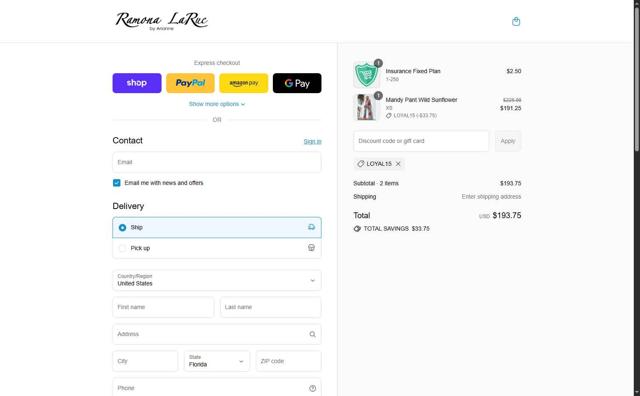Click the phone help question icon
640x396 pixels.
click(312, 388)
